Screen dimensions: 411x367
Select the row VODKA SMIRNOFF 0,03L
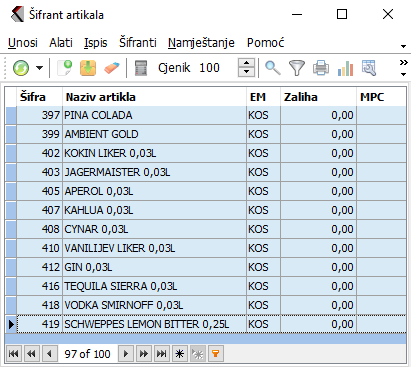206,305
